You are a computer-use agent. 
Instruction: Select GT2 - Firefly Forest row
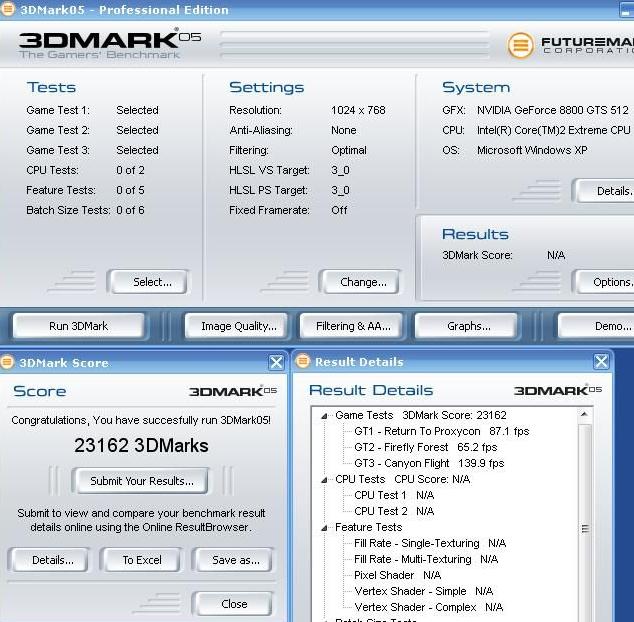point(426,447)
